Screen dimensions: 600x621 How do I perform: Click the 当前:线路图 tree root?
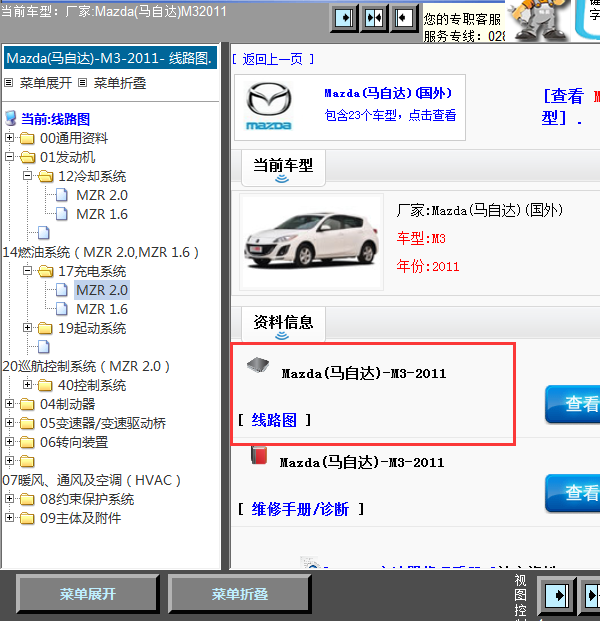55,119
